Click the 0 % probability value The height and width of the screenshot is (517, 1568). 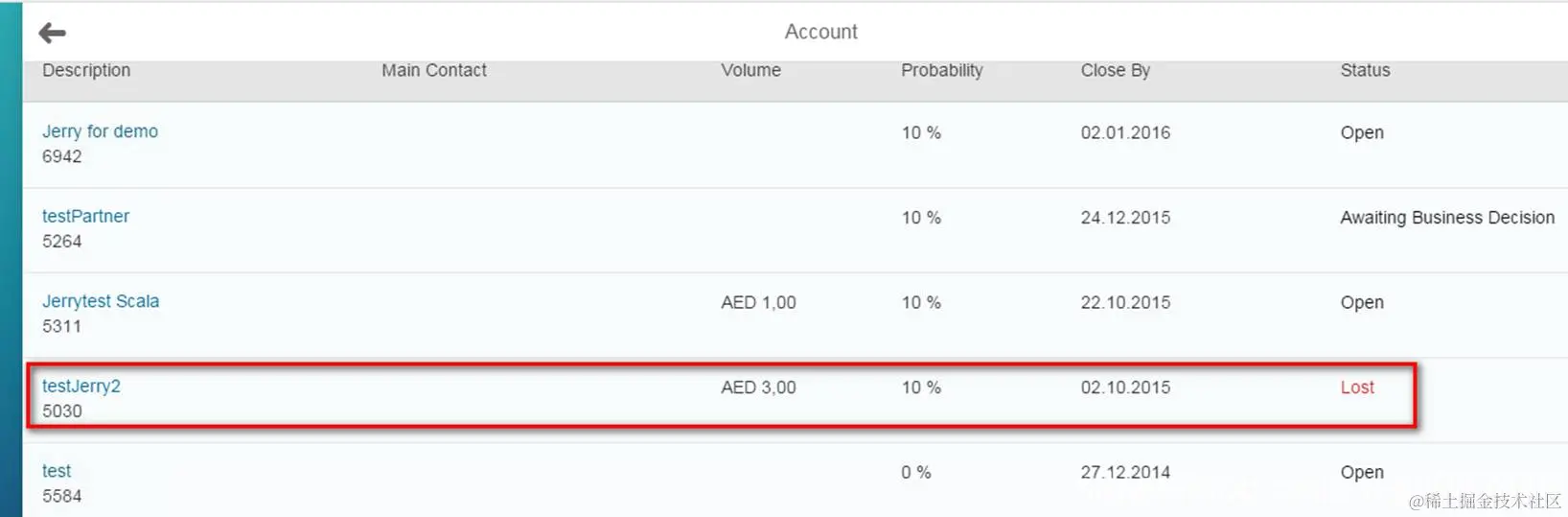[916, 472]
